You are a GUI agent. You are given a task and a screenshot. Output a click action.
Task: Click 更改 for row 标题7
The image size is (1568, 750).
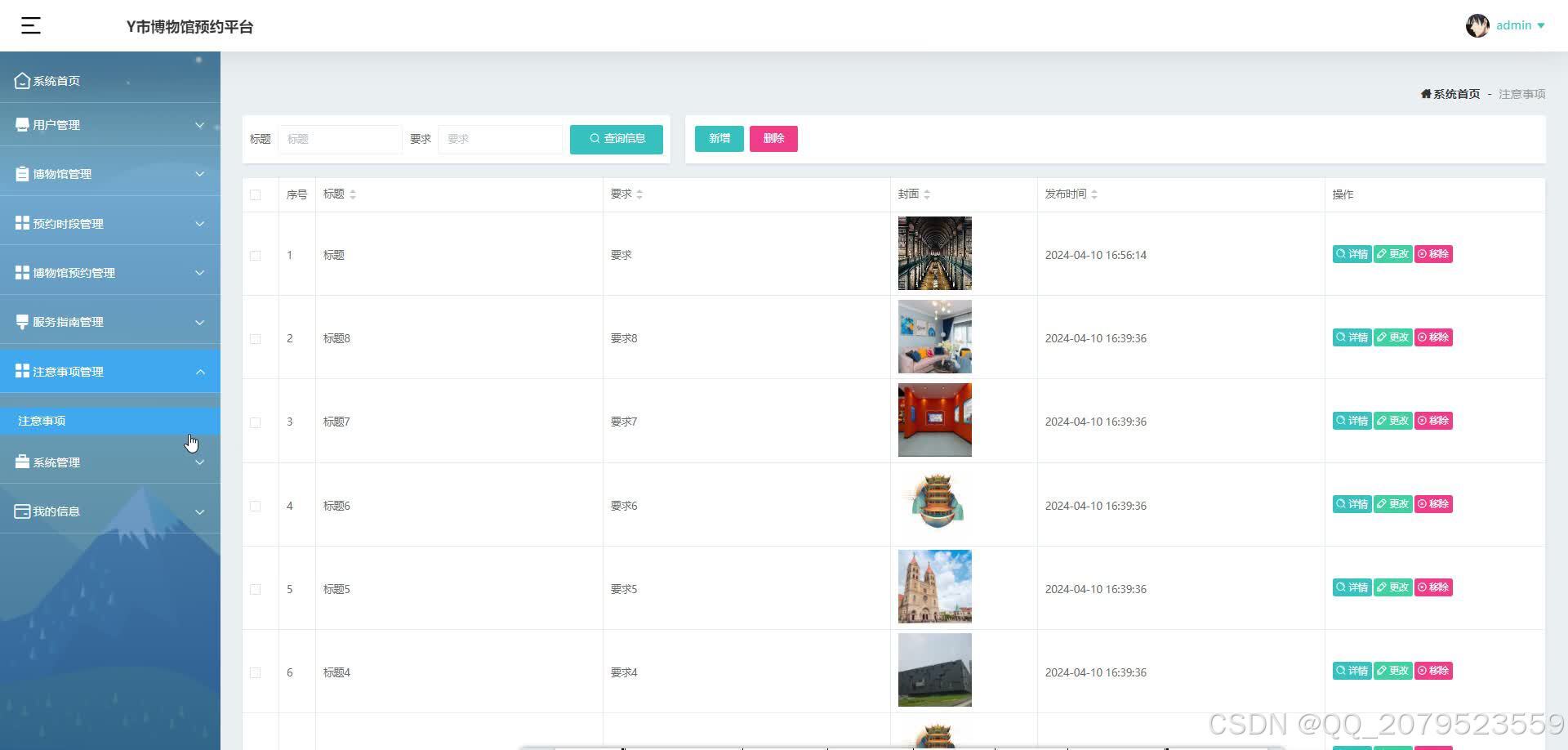point(1392,421)
